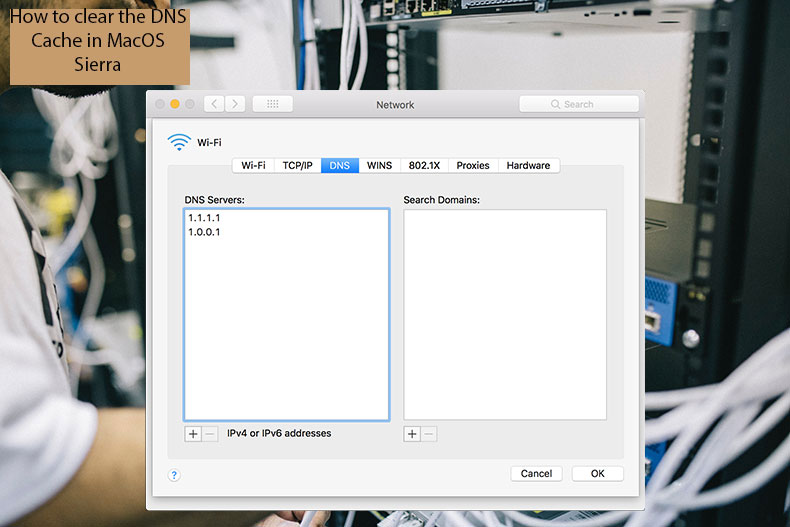Screen dimensions: 790x527
Task: Select the 1.0.0.1 DNS server entry
Action: point(204,232)
